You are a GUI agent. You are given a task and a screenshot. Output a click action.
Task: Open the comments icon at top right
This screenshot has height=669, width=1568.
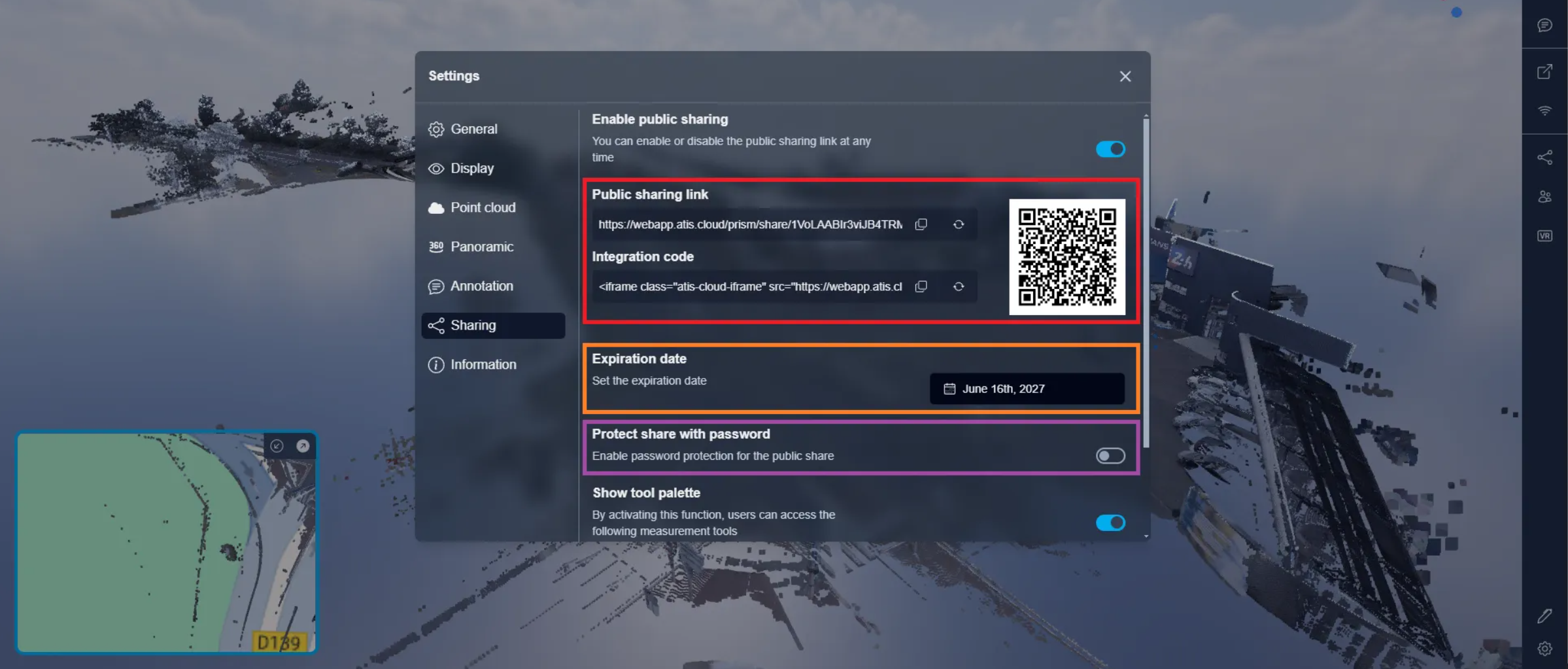pos(1544,26)
